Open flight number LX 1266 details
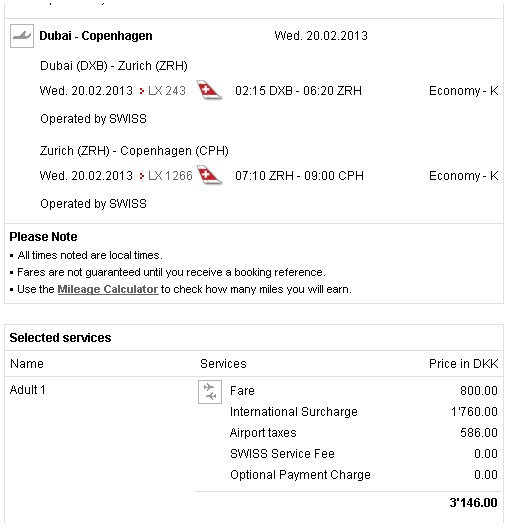This screenshot has width=506, height=528. click(170, 175)
